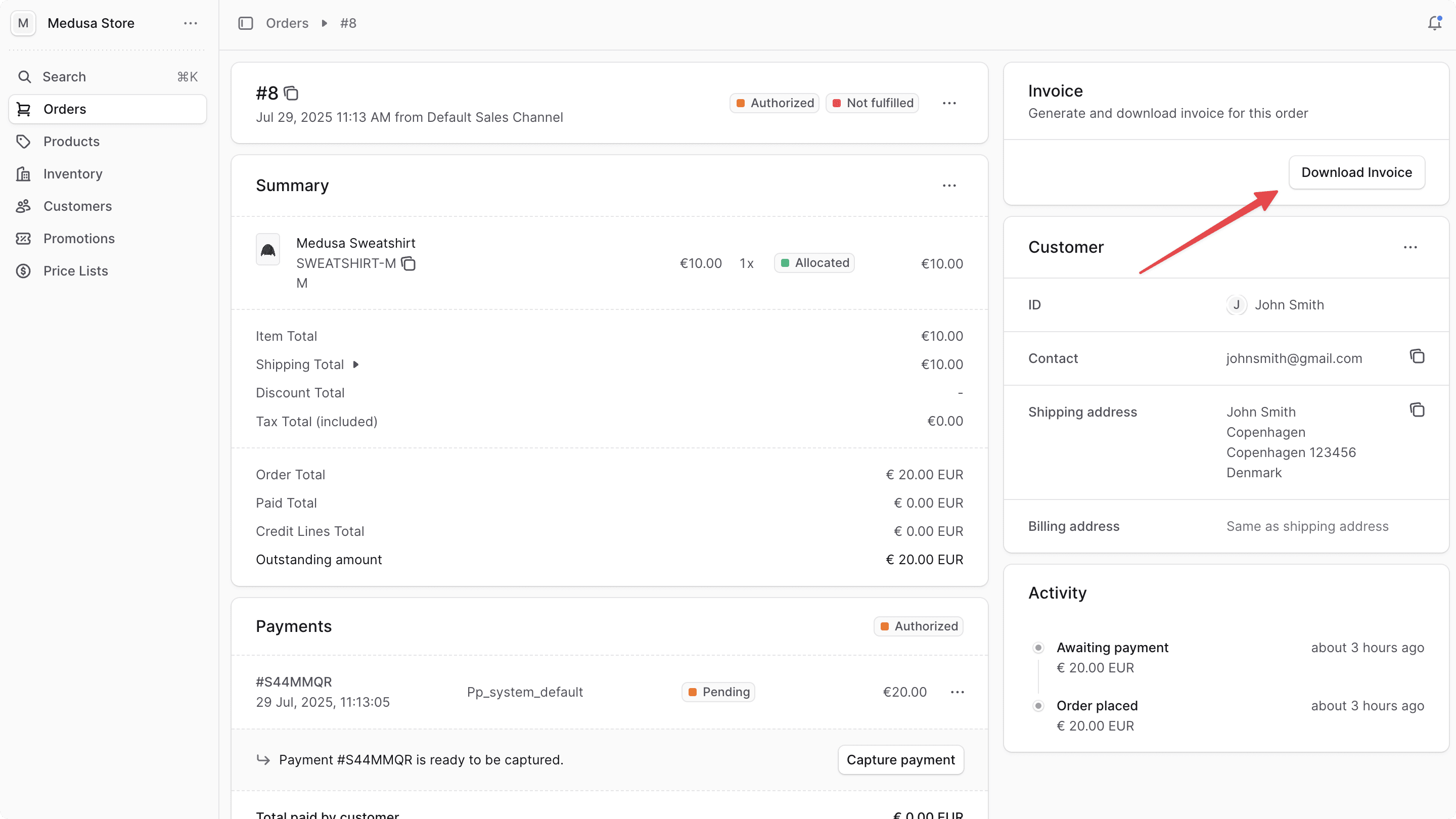Open payment #S44MMQR options menu

click(957, 692)
